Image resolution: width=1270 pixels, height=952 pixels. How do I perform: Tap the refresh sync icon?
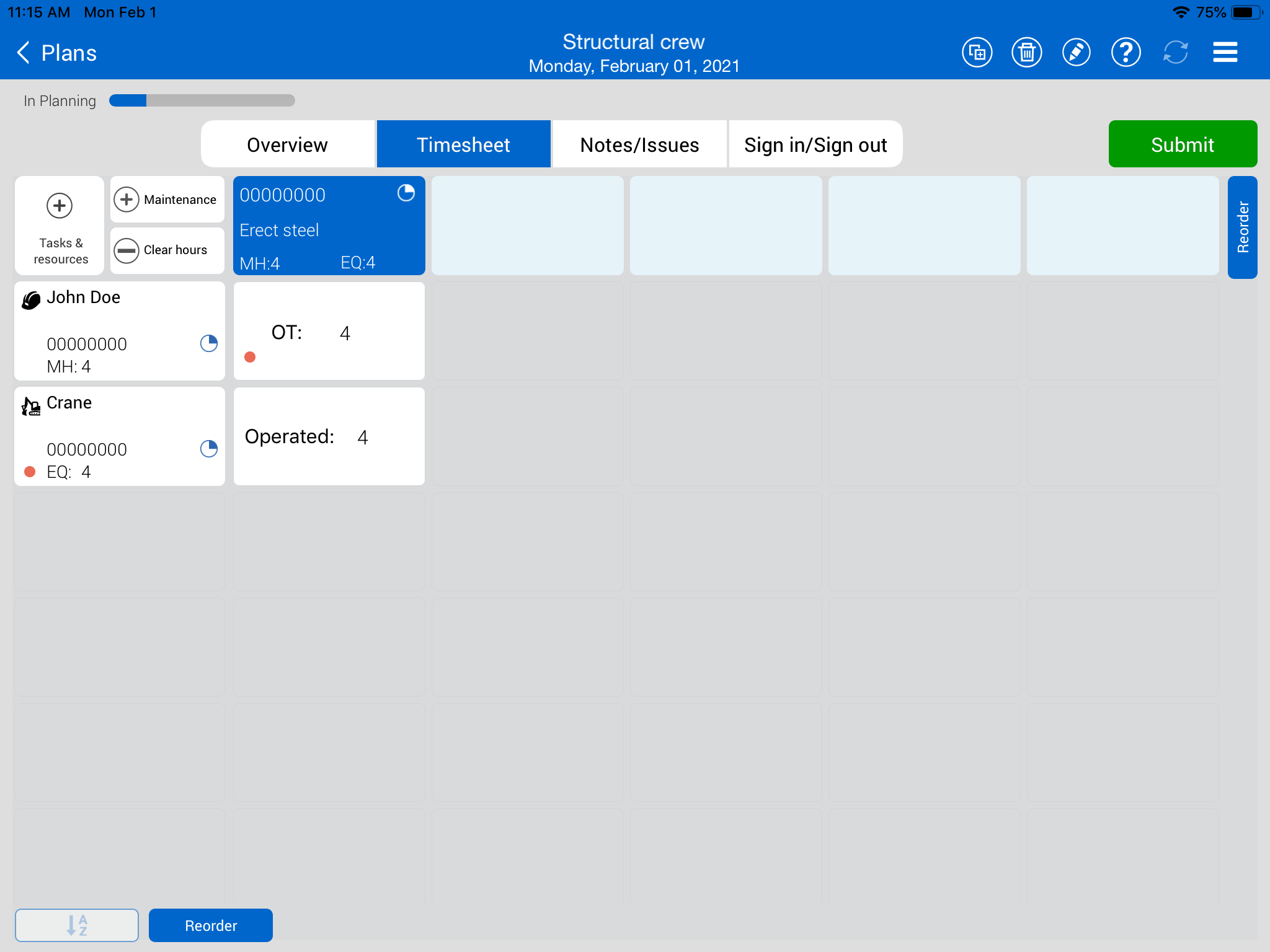[x=1175, y=53]
